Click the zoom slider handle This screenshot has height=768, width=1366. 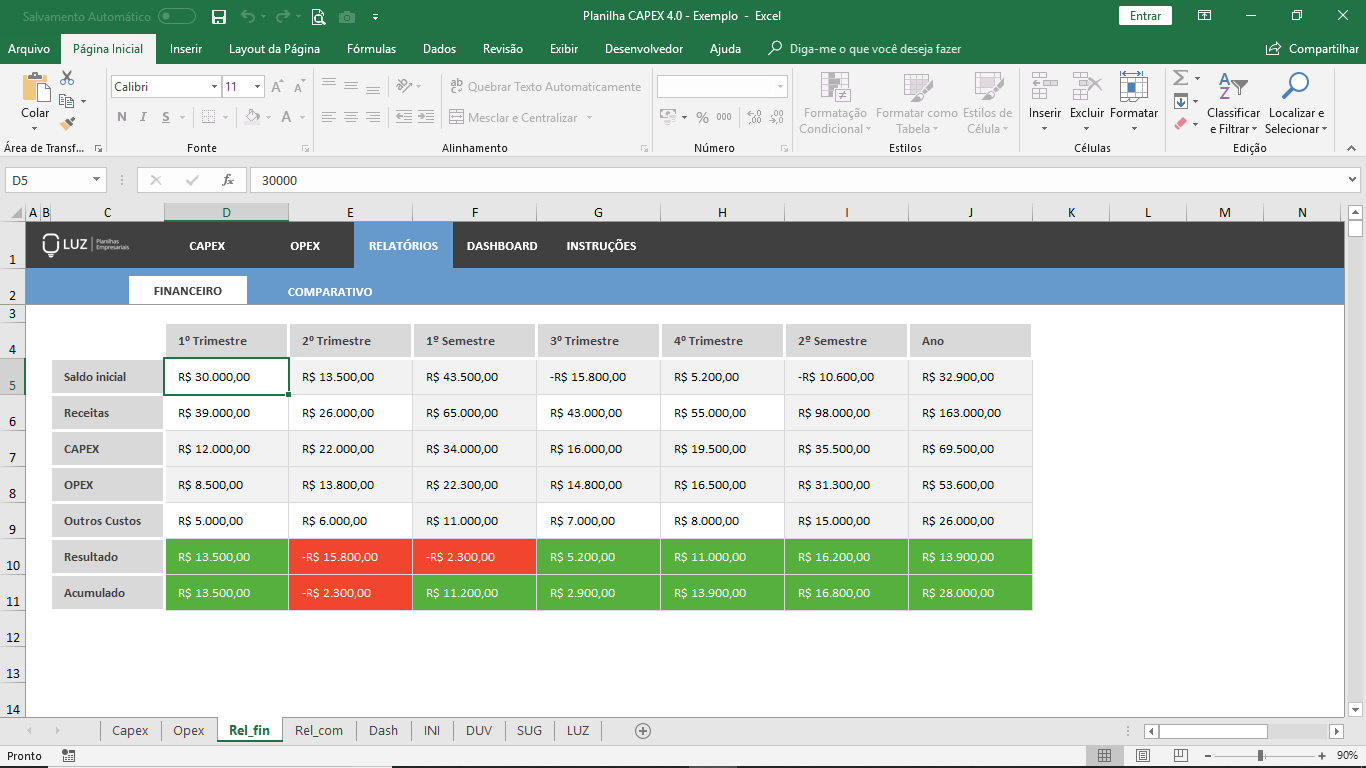point(1260,756)
